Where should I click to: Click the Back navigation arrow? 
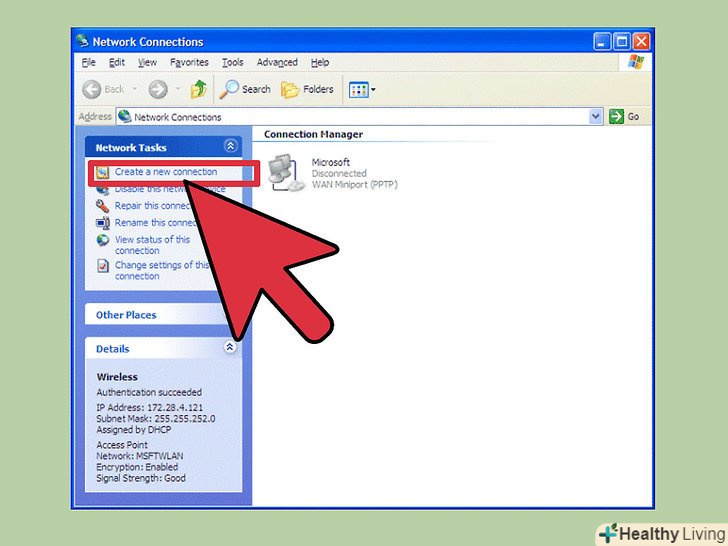click(x=91, y=89)
